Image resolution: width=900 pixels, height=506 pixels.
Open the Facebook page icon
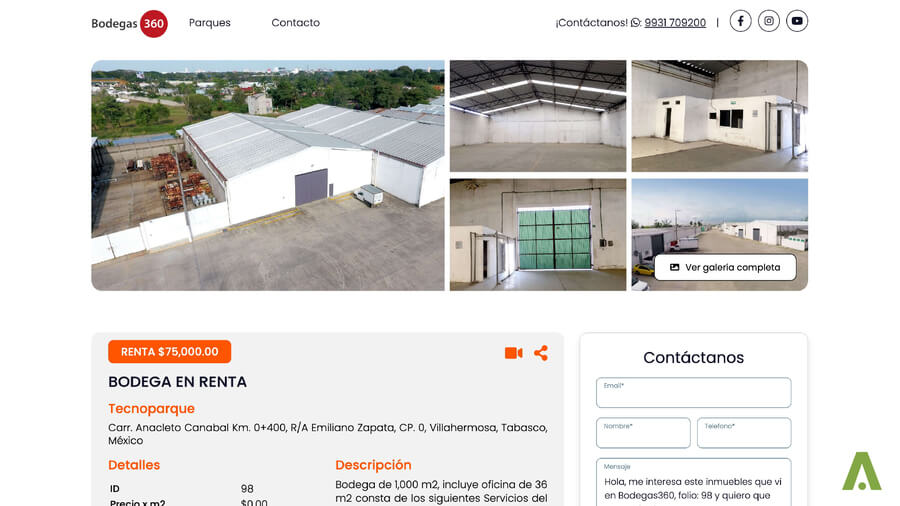[740, 21]
